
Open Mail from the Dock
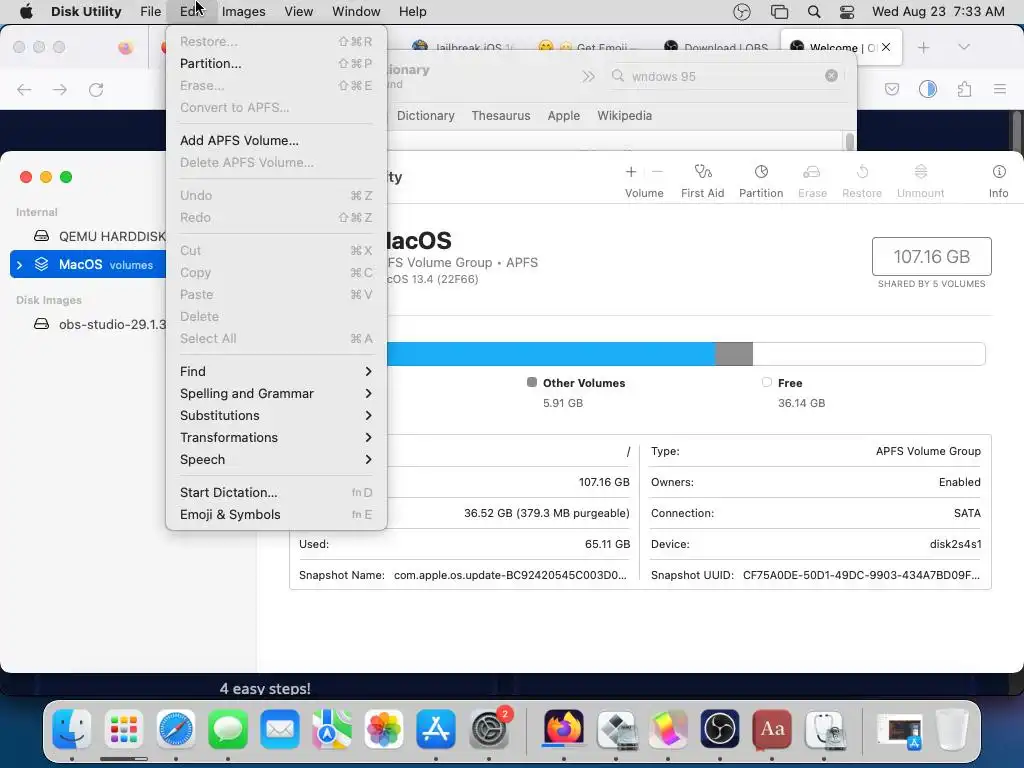(x=280, y=729)
